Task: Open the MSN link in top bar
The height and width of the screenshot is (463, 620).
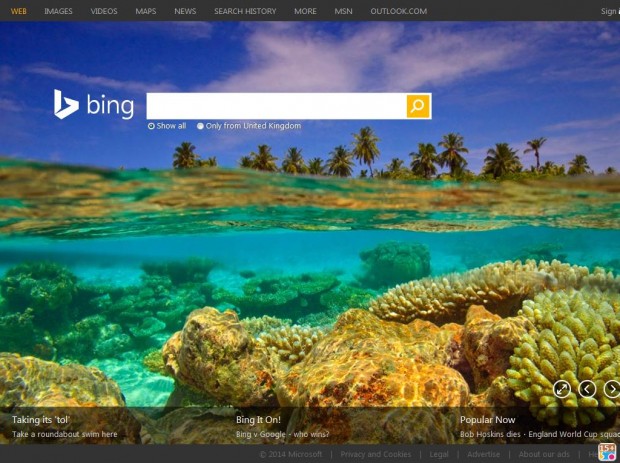Action: point(343,11)
